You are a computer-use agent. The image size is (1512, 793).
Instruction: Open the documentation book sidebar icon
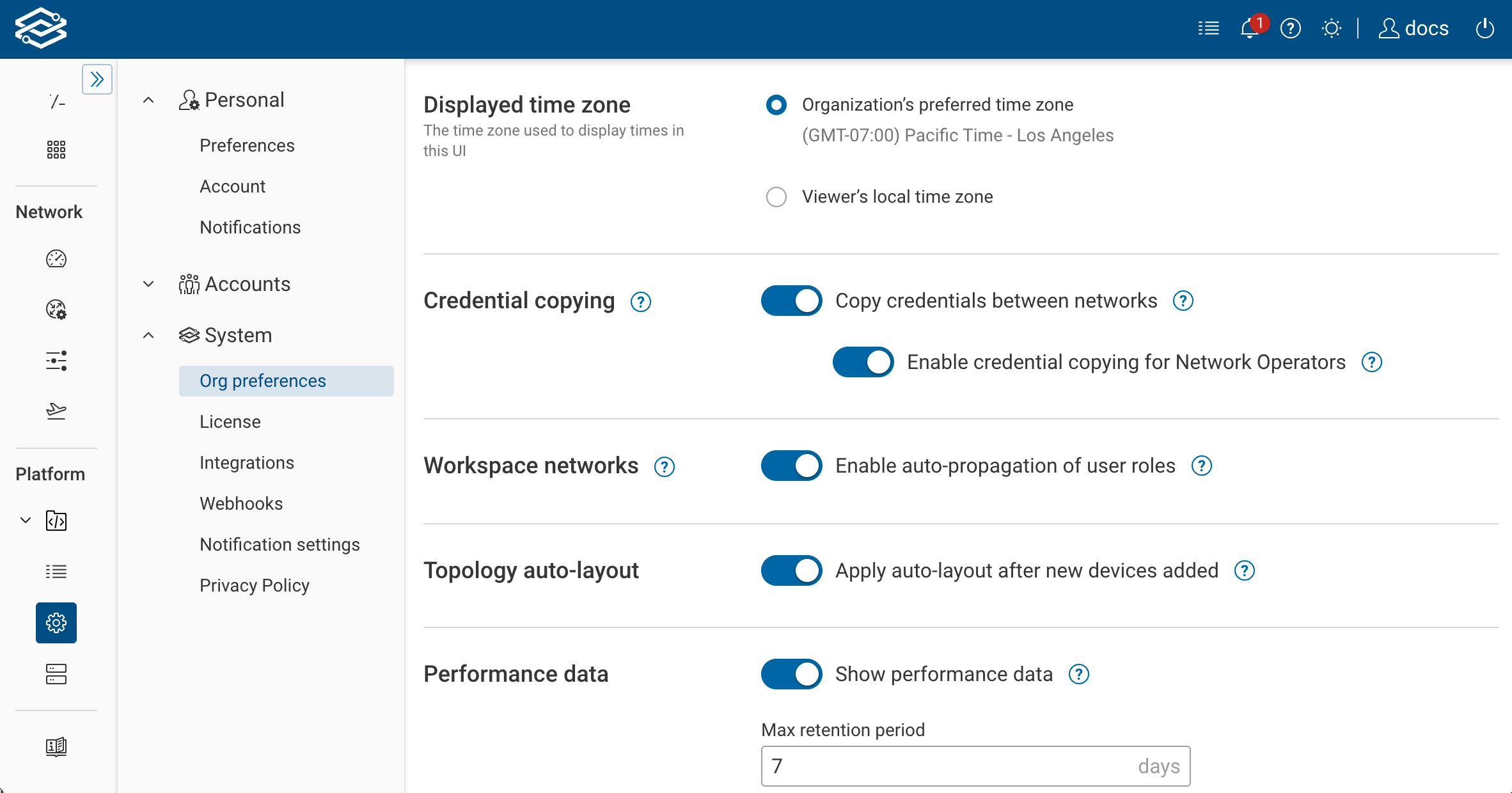[x=56, y=747]
